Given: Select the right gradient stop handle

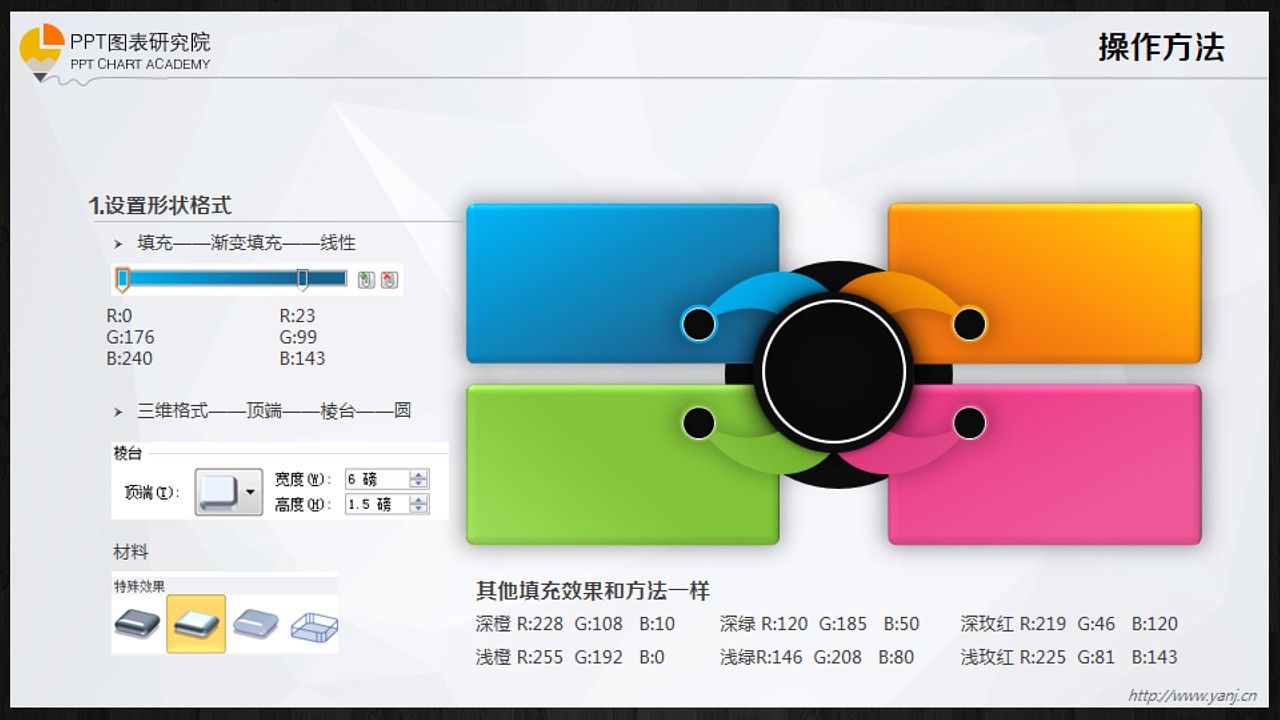Looking at the screenshot, I should 303,279.
